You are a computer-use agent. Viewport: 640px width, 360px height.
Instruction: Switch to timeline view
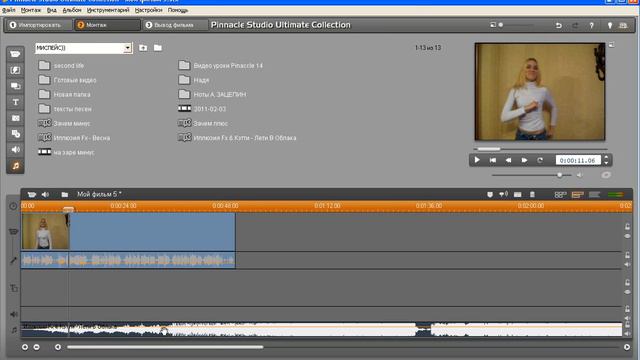click(577, 195)
